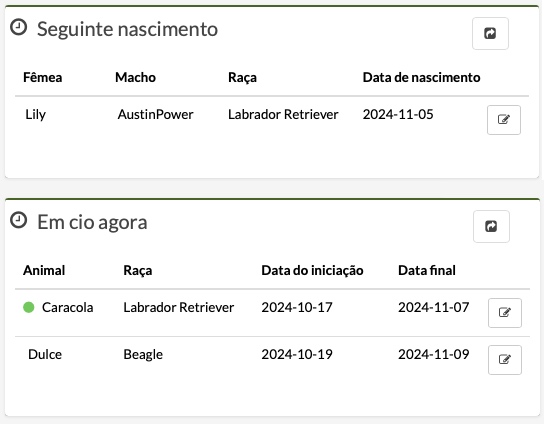Click the Data do iniciação column header
The image size is (544, 424).
312,270
